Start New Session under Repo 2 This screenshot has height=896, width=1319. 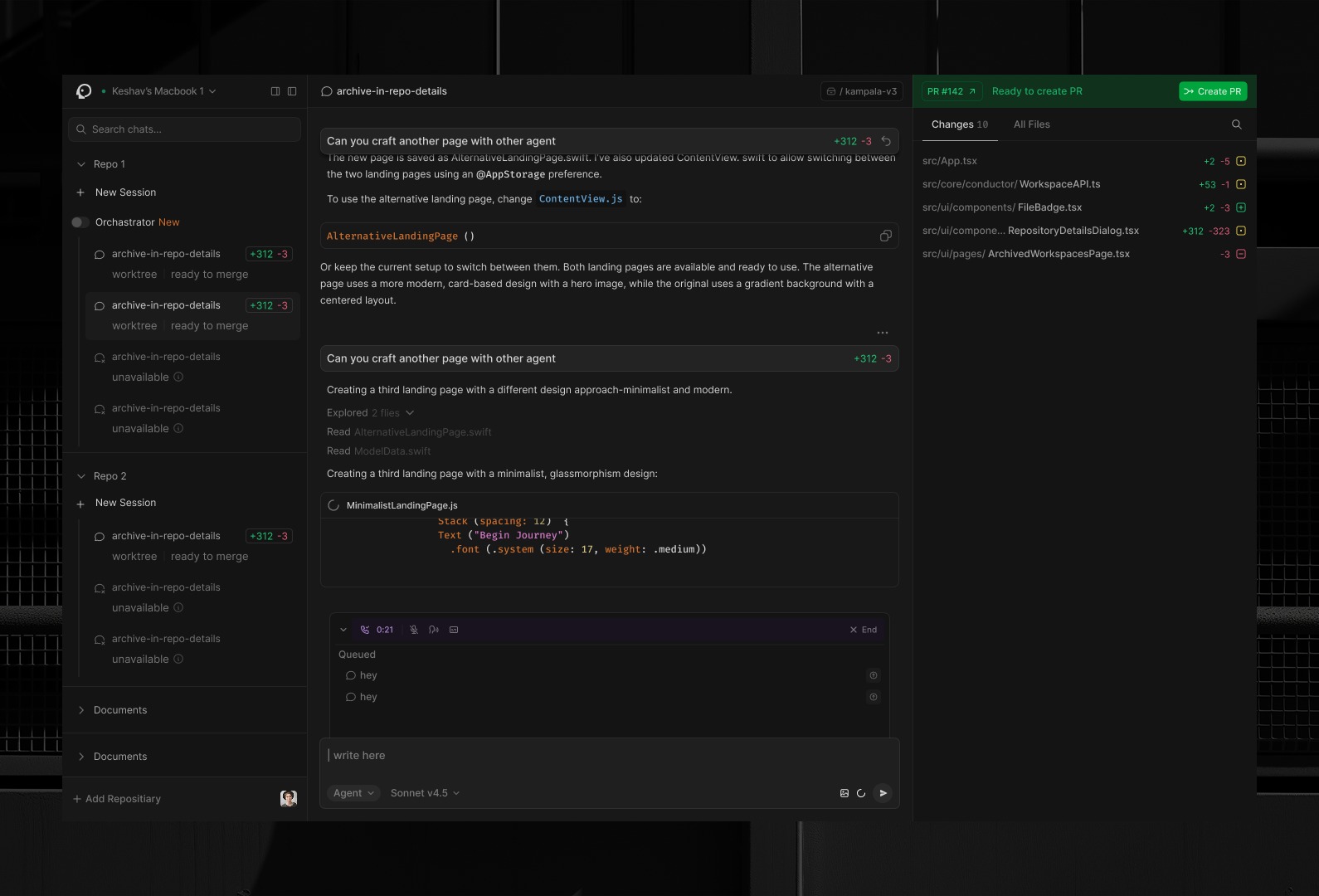tap(125, 503)
